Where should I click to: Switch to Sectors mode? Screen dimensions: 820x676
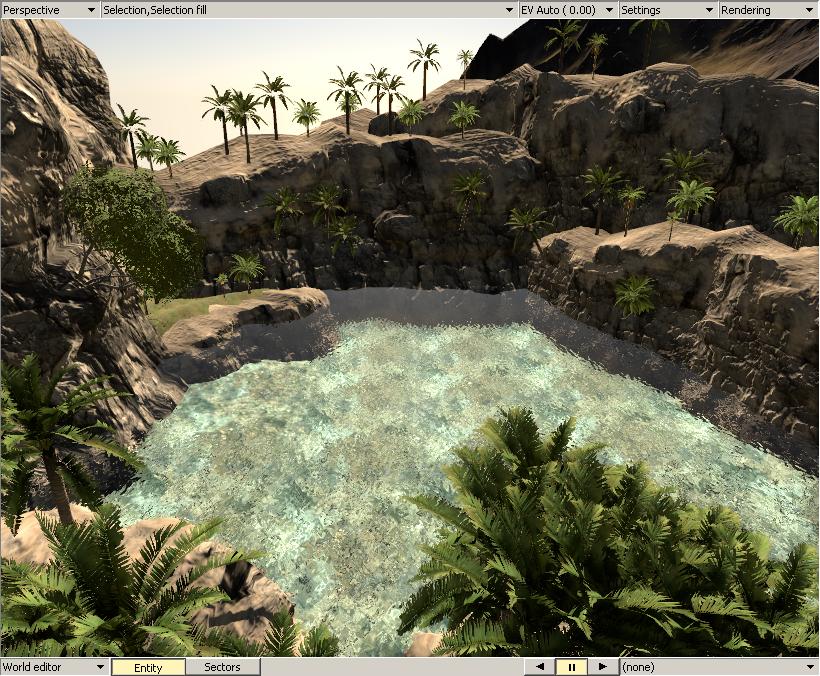223,667
